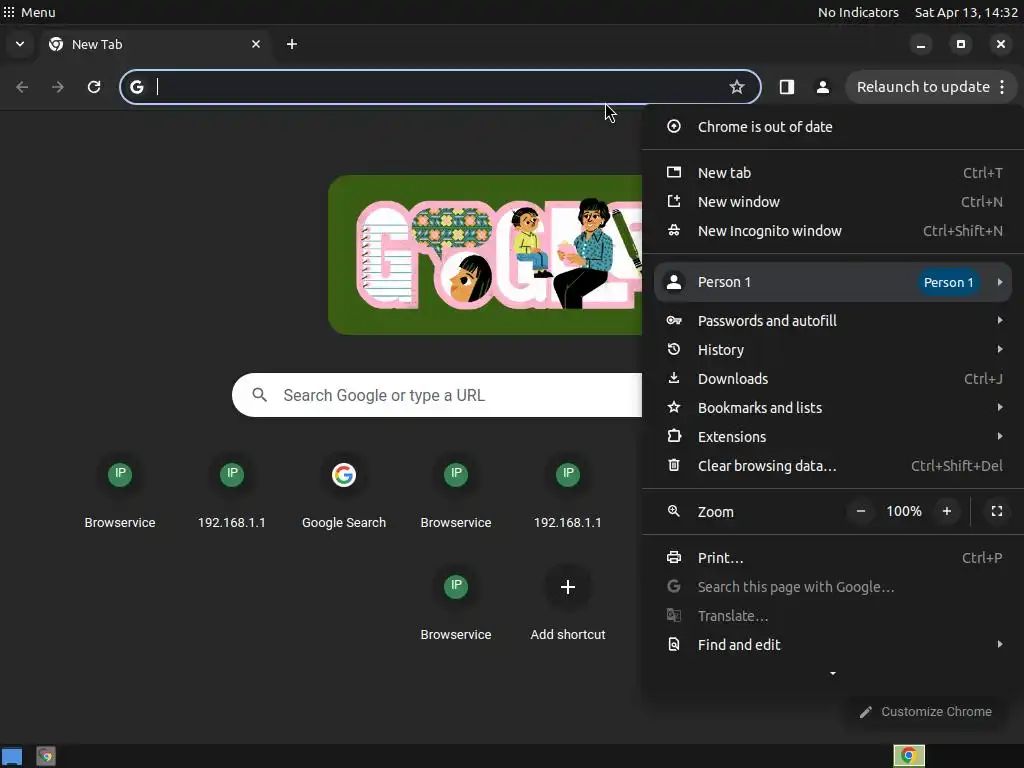Viewport: 1024px width, 768px height.
Task: Close the New Tab tab
Action: click(256, 44)
